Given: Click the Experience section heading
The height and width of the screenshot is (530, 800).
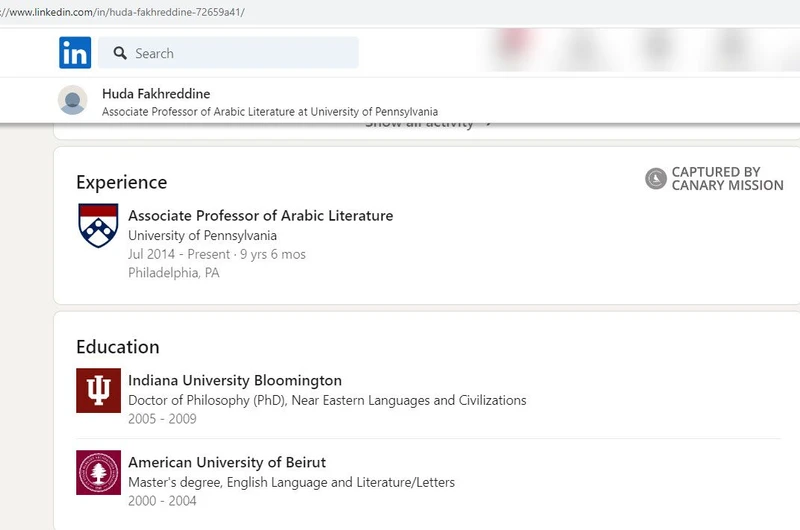Looking at the screenshot, I should tap(121, 182).
